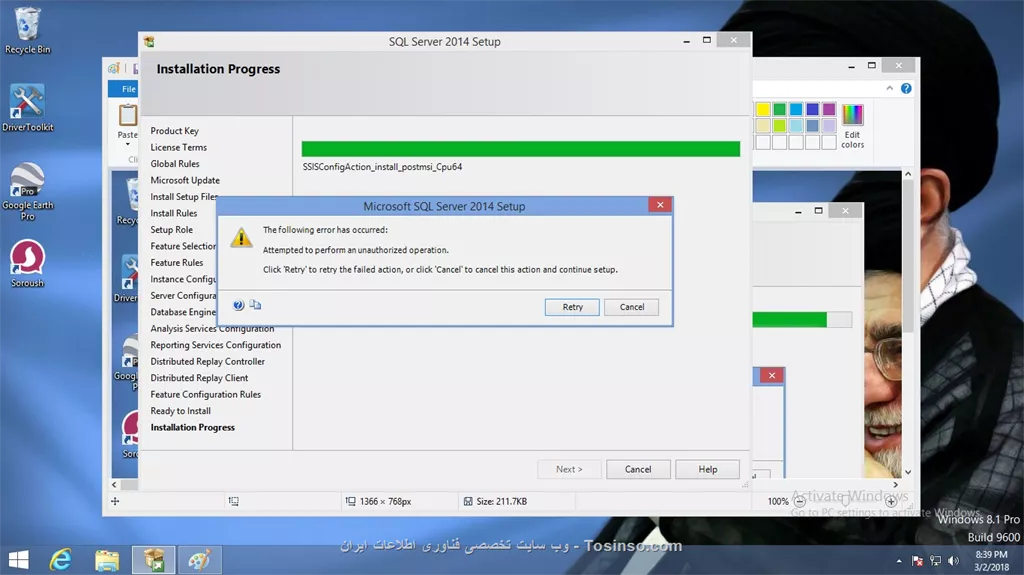Open Edit colors in Paint

pyautogui.click(x=852, y=126)
